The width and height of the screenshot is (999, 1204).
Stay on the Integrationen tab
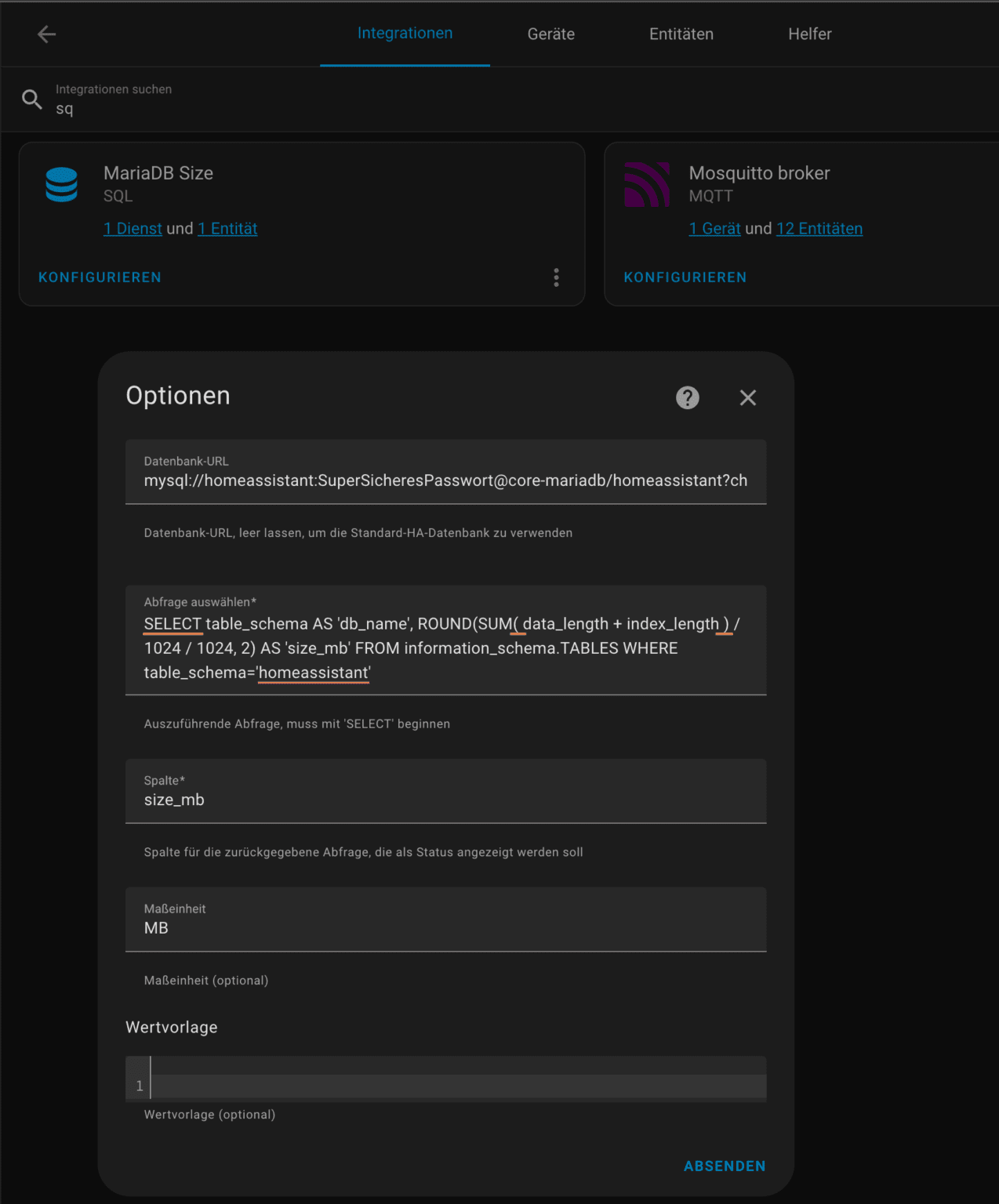405,34
